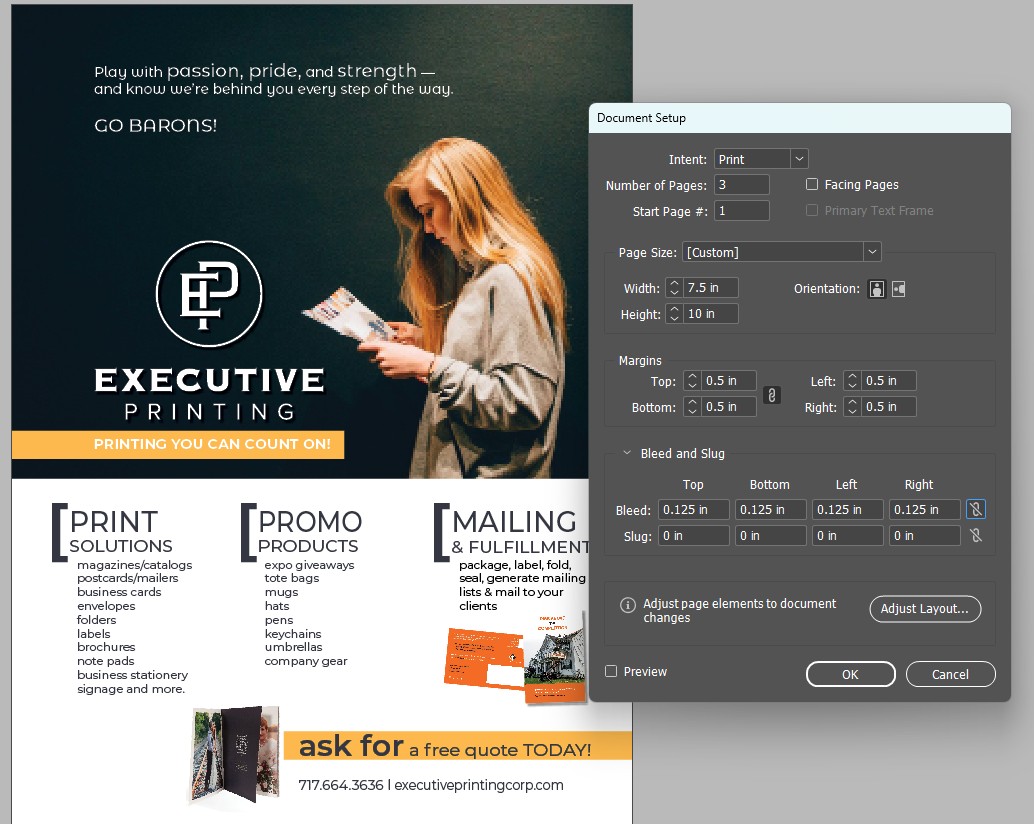This screenshot has height=824, width=1034.
Task: Click the 'MAILING & FULFILLMENT' heading
Action: point(511,531)
